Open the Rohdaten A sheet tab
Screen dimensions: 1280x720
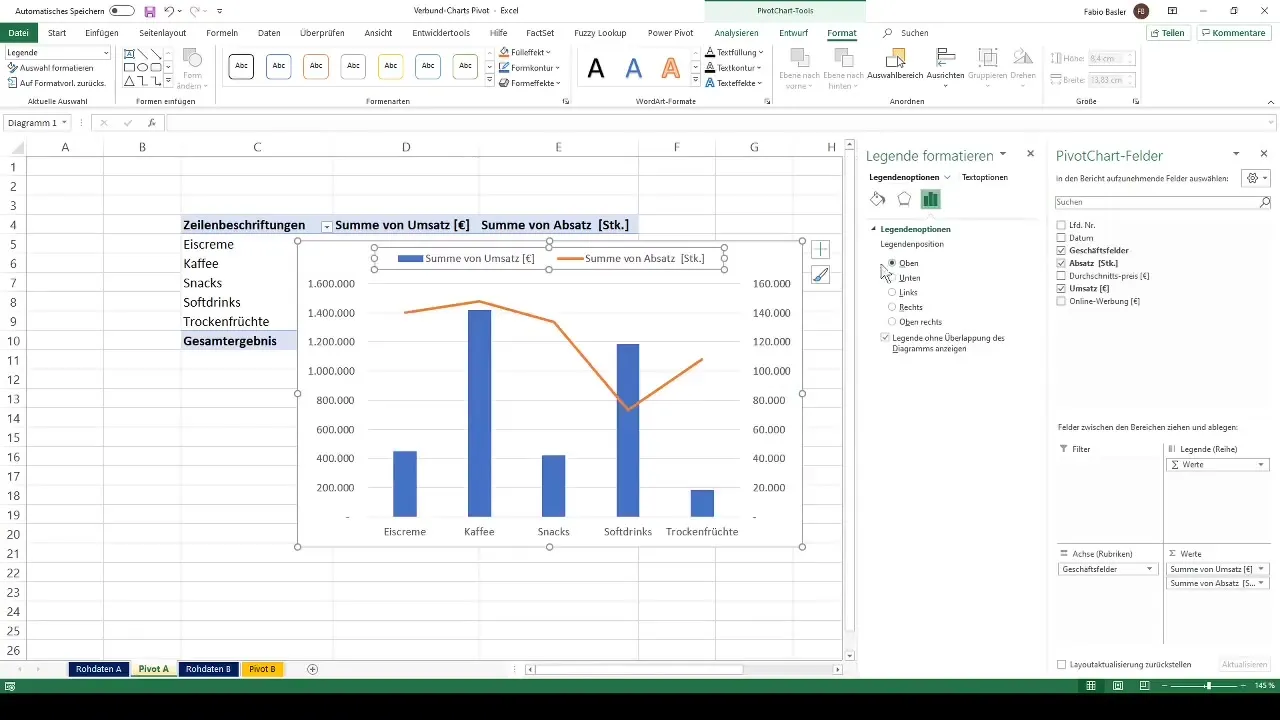tap(98, 669)
